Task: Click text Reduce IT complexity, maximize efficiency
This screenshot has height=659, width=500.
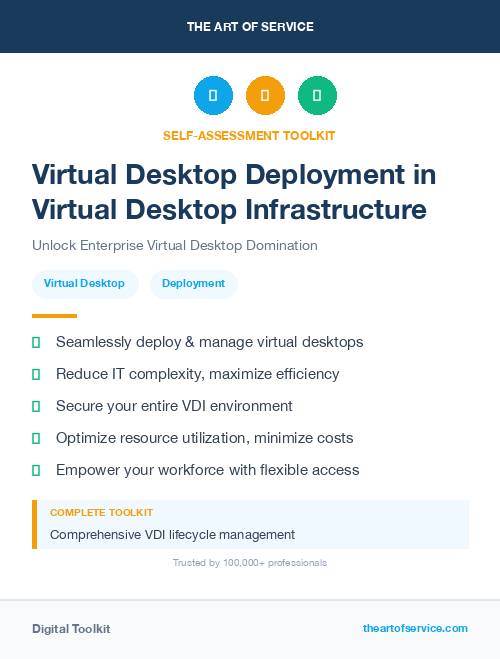Action: 197,374
